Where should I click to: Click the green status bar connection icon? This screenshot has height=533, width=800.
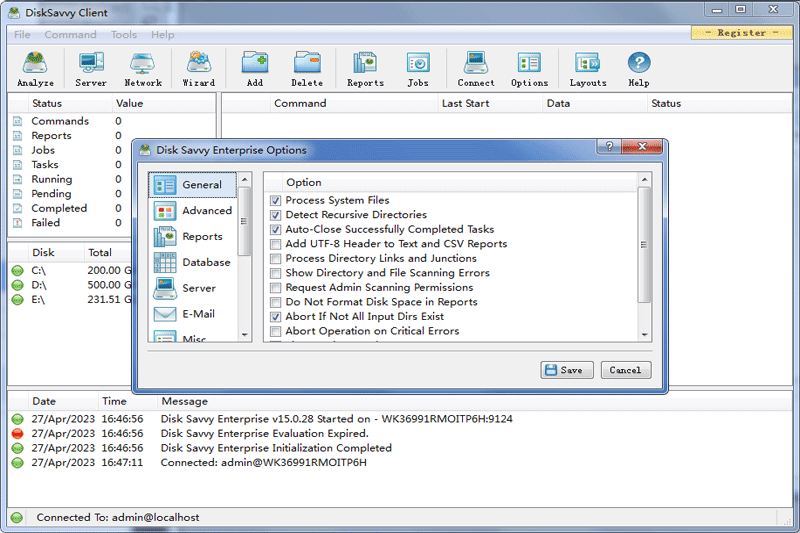pyautogui.click(x=17, y=518)
